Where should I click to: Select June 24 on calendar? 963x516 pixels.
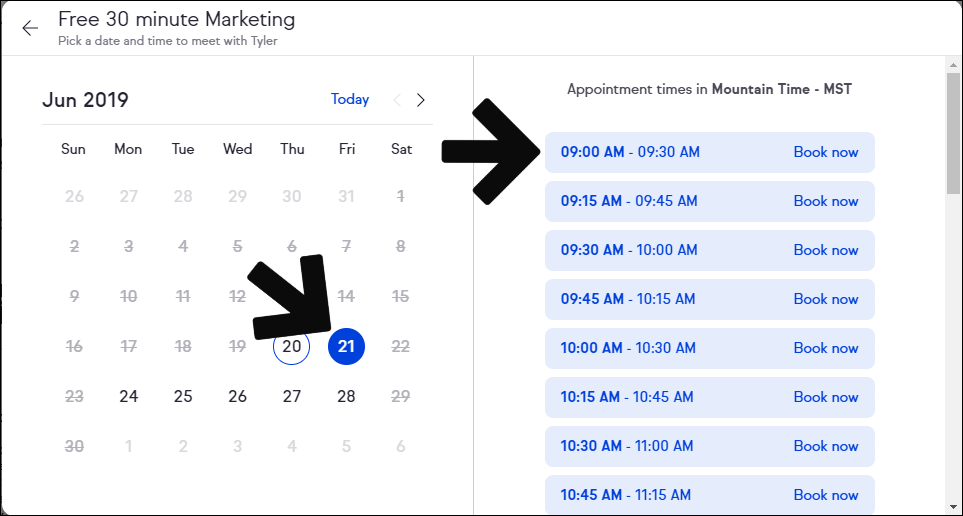(x=128, y=396)
